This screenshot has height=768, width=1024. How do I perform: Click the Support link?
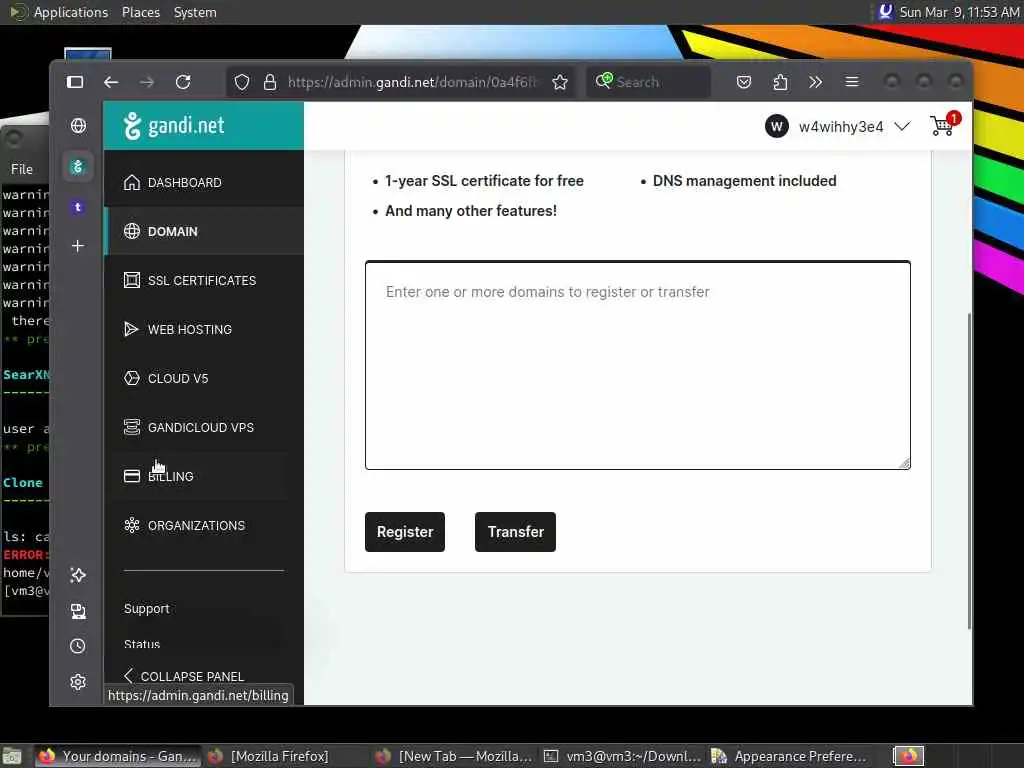147,608
